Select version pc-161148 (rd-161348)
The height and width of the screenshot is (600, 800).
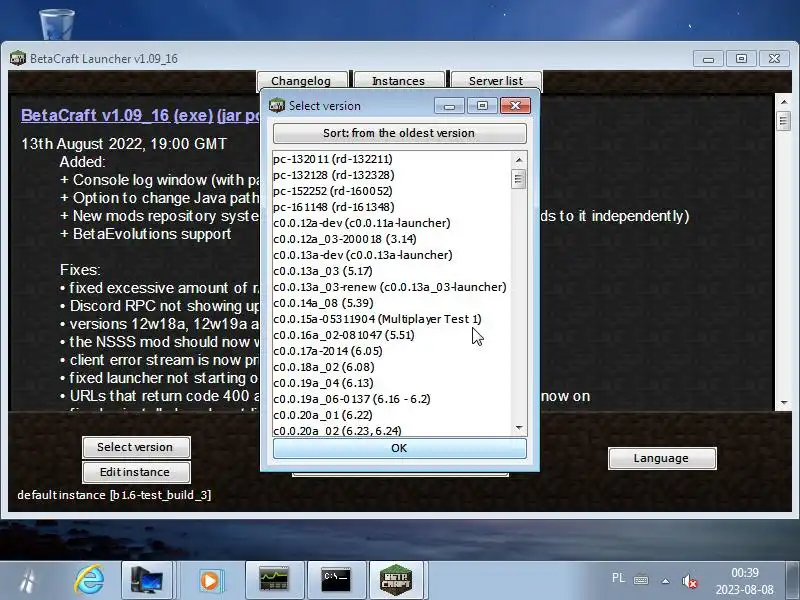pyautogui.click(x=392, y=207)
